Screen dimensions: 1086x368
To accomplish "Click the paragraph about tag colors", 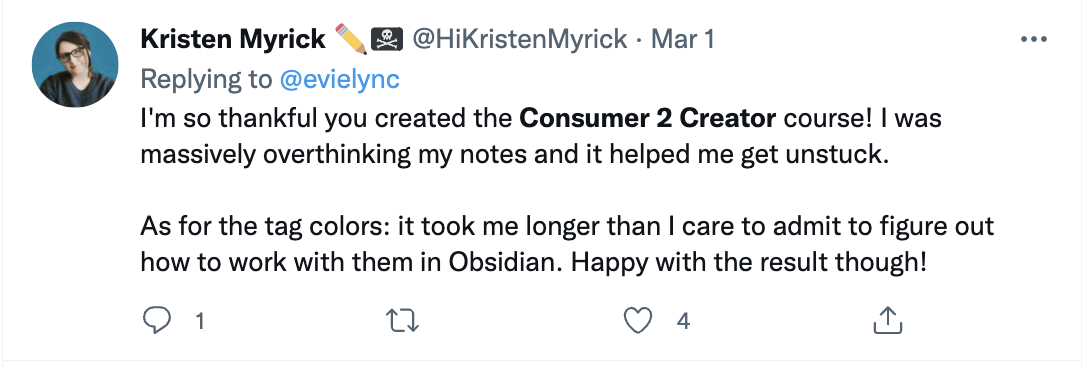I will pos(567,245).
